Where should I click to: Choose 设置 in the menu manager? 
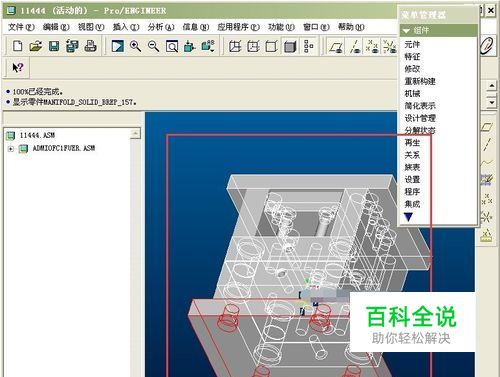tap(412, 180)
